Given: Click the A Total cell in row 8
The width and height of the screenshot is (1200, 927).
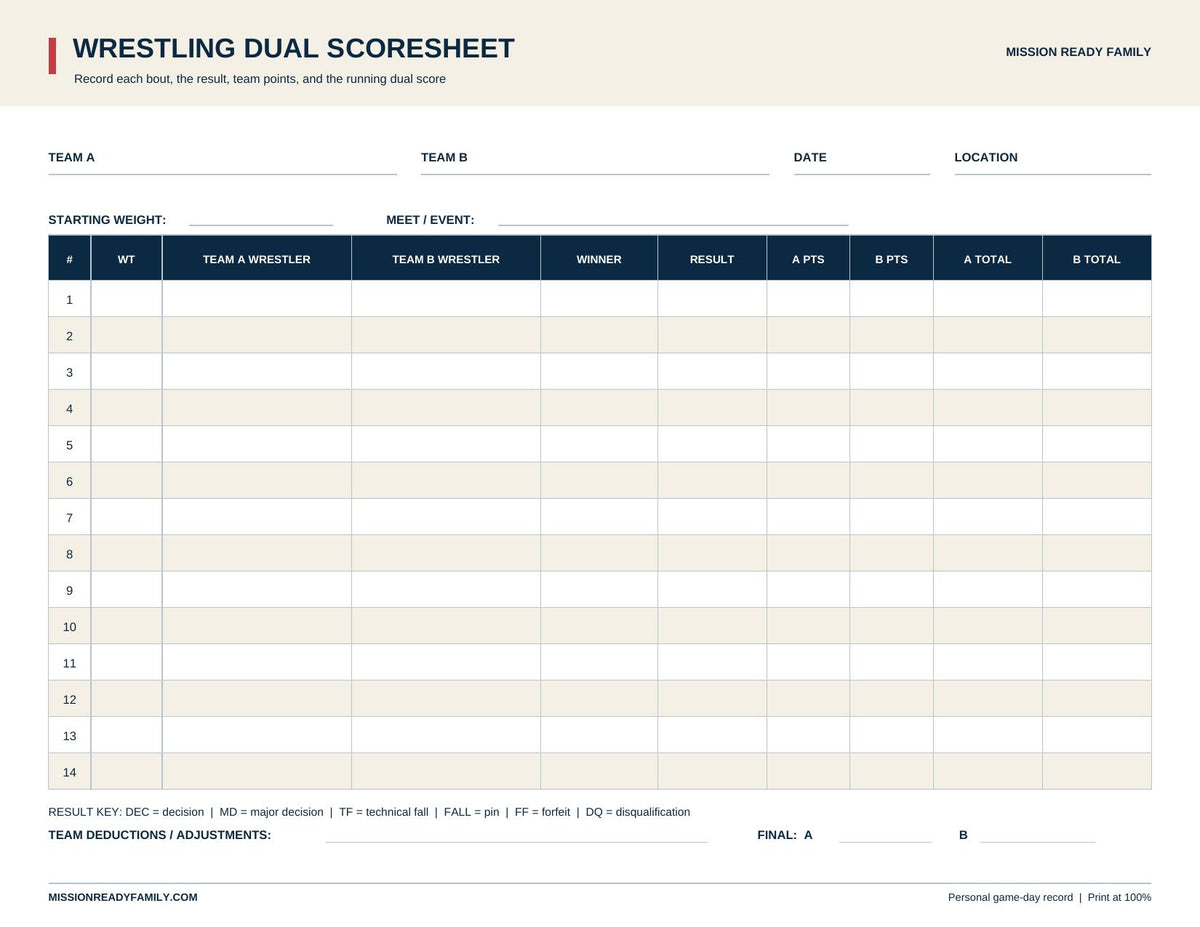Looking at the screenshot, I should tap(988, 553).
